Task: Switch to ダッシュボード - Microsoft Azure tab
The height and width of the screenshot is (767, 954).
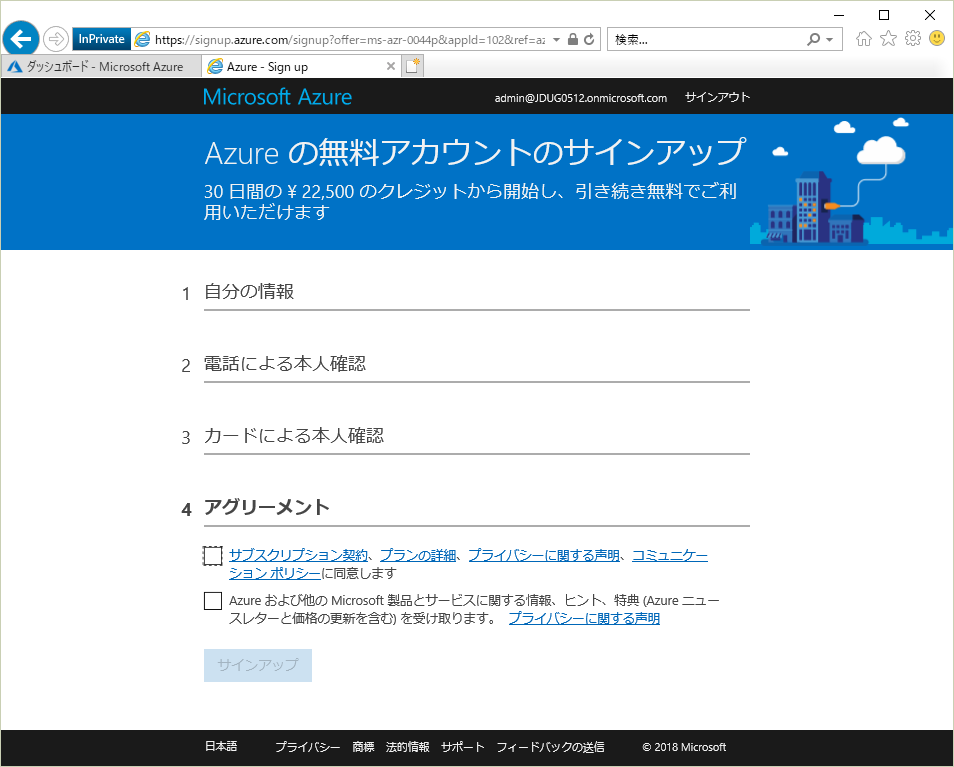Action: coord(101,66)
